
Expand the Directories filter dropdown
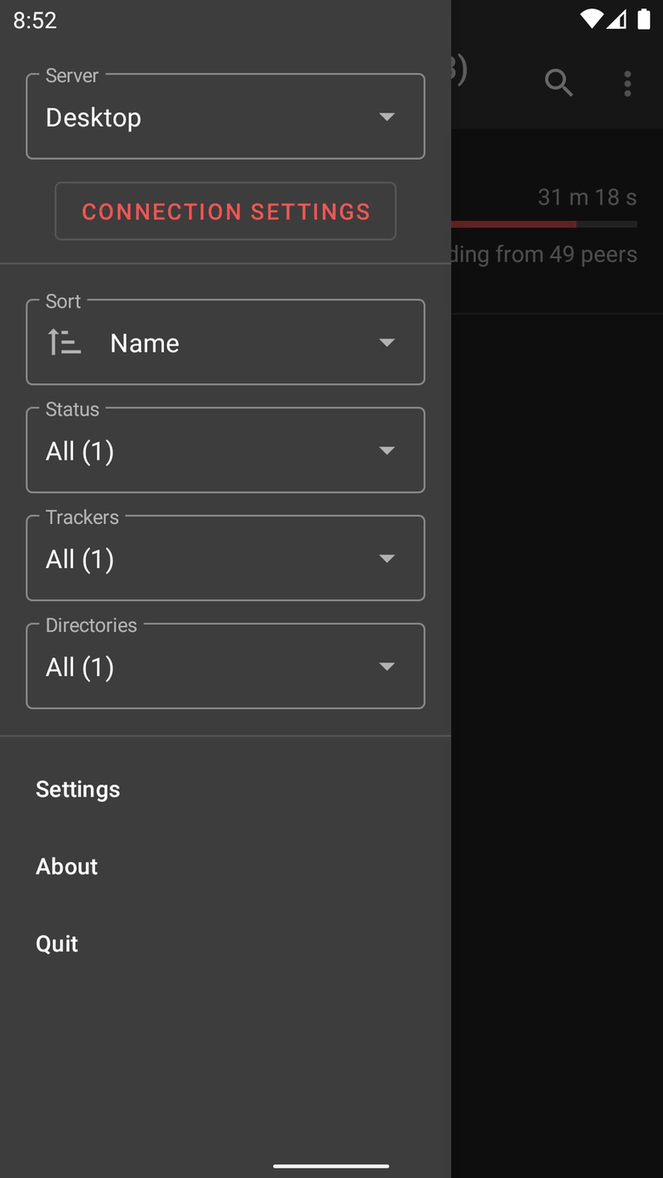coord(225,666)
